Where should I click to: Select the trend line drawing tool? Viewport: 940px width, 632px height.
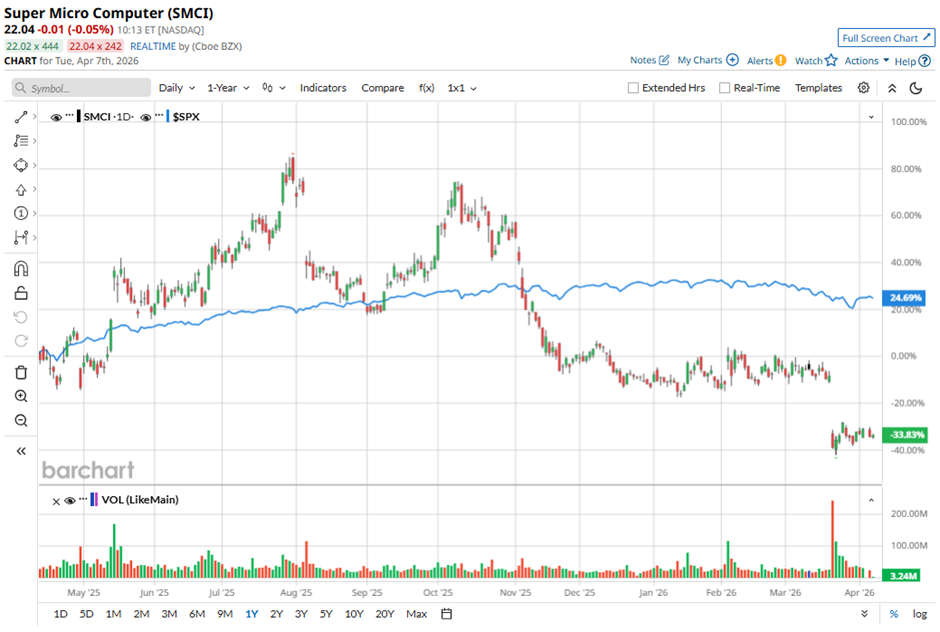[x=20, y=117]
